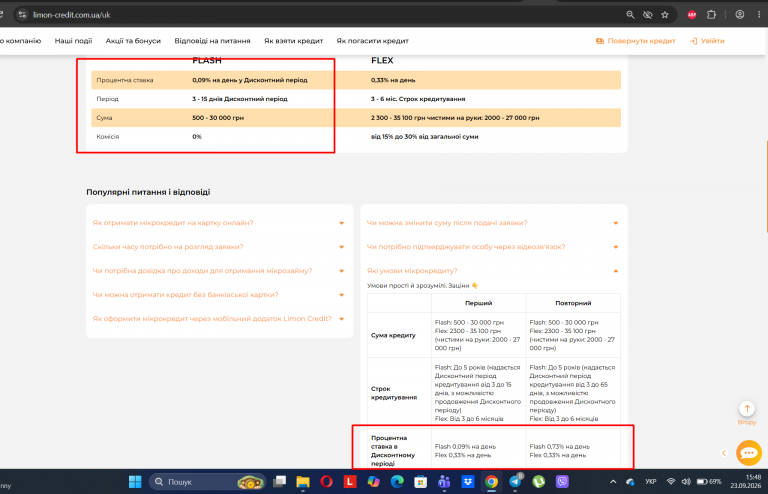The image size is (768, 494).
Task: Launch Microsoft Edge from the taskbar
Action: click(x=397, y=482)
